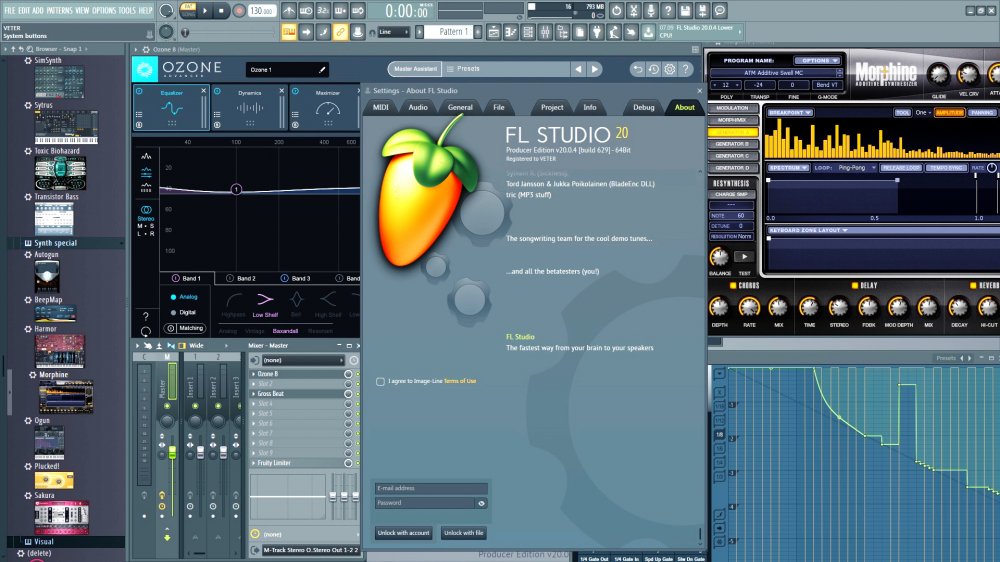Screen dimensions: 1000x562
Task: Select the Analog radio option in Ozone
Action: pos(173,297)
